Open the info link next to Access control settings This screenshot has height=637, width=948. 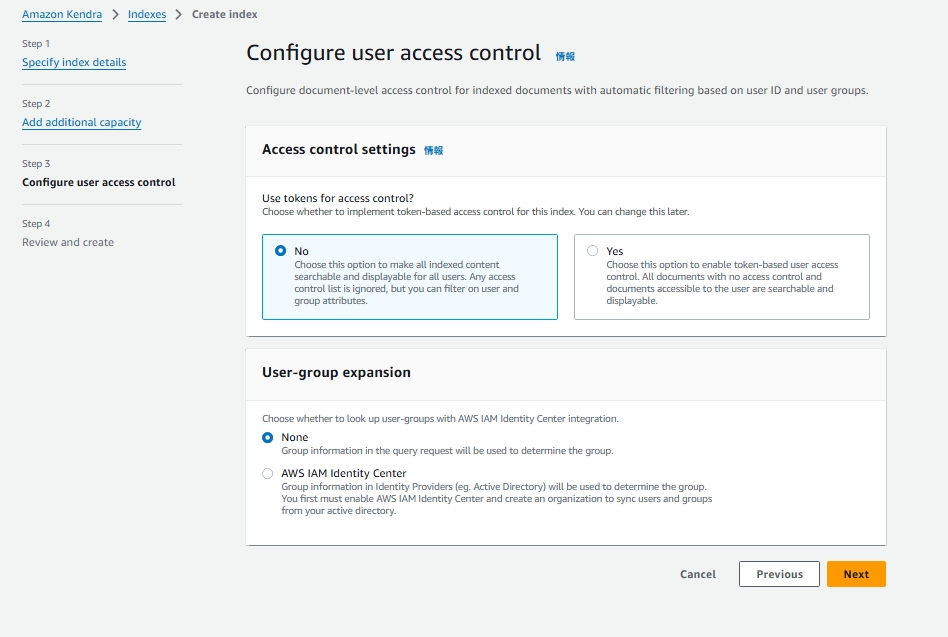click(433, 151)
